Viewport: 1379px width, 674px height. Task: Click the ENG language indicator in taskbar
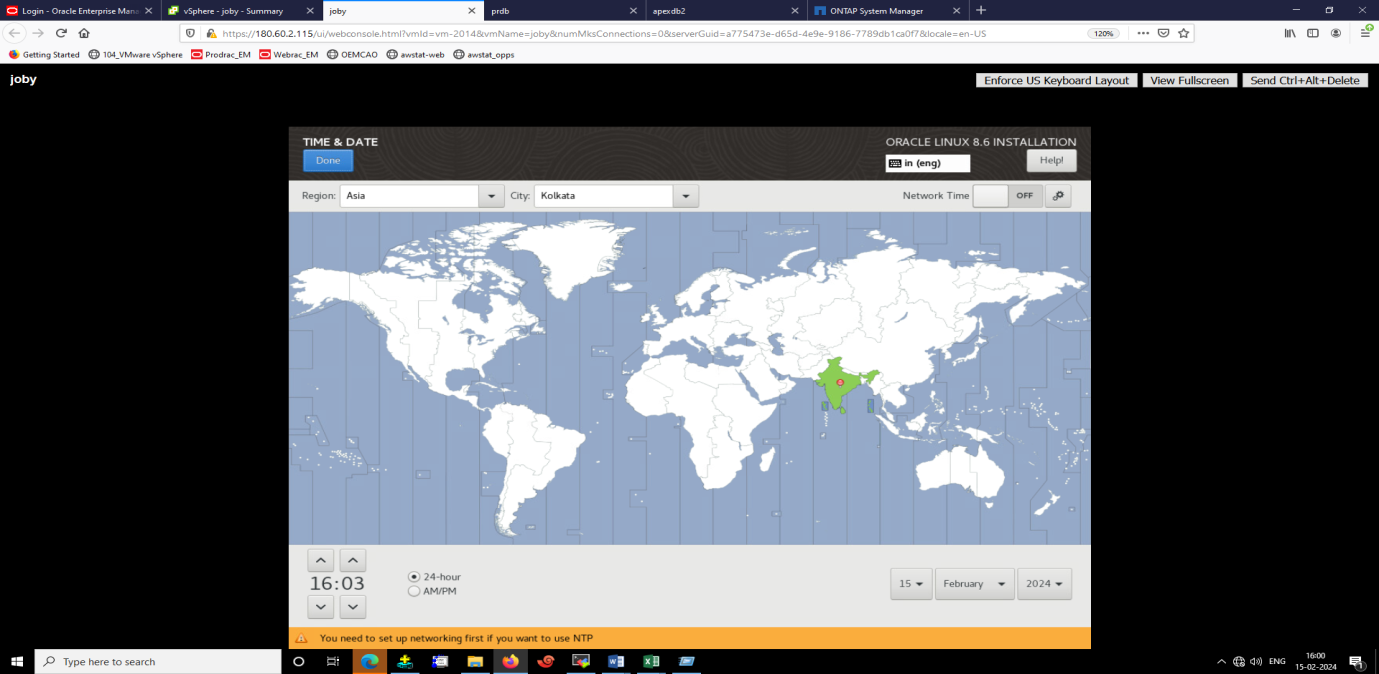tap(1277, 662)
